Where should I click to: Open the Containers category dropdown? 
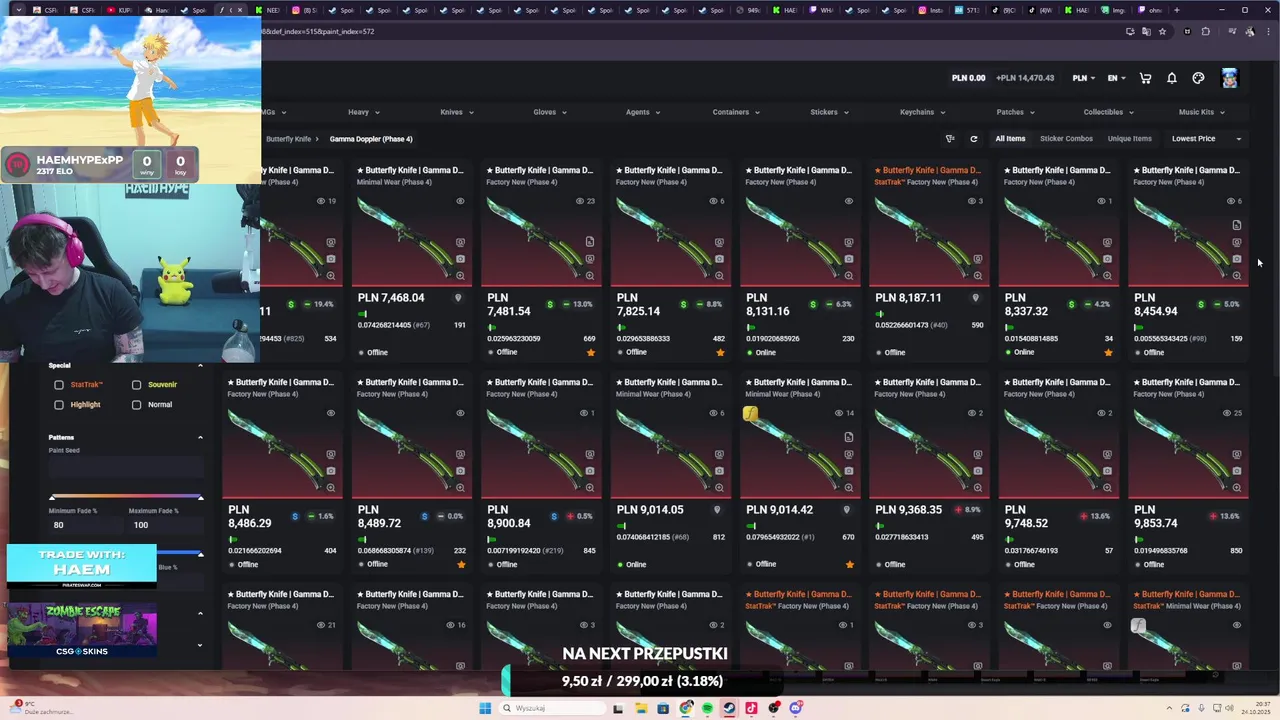pos(736,112)
